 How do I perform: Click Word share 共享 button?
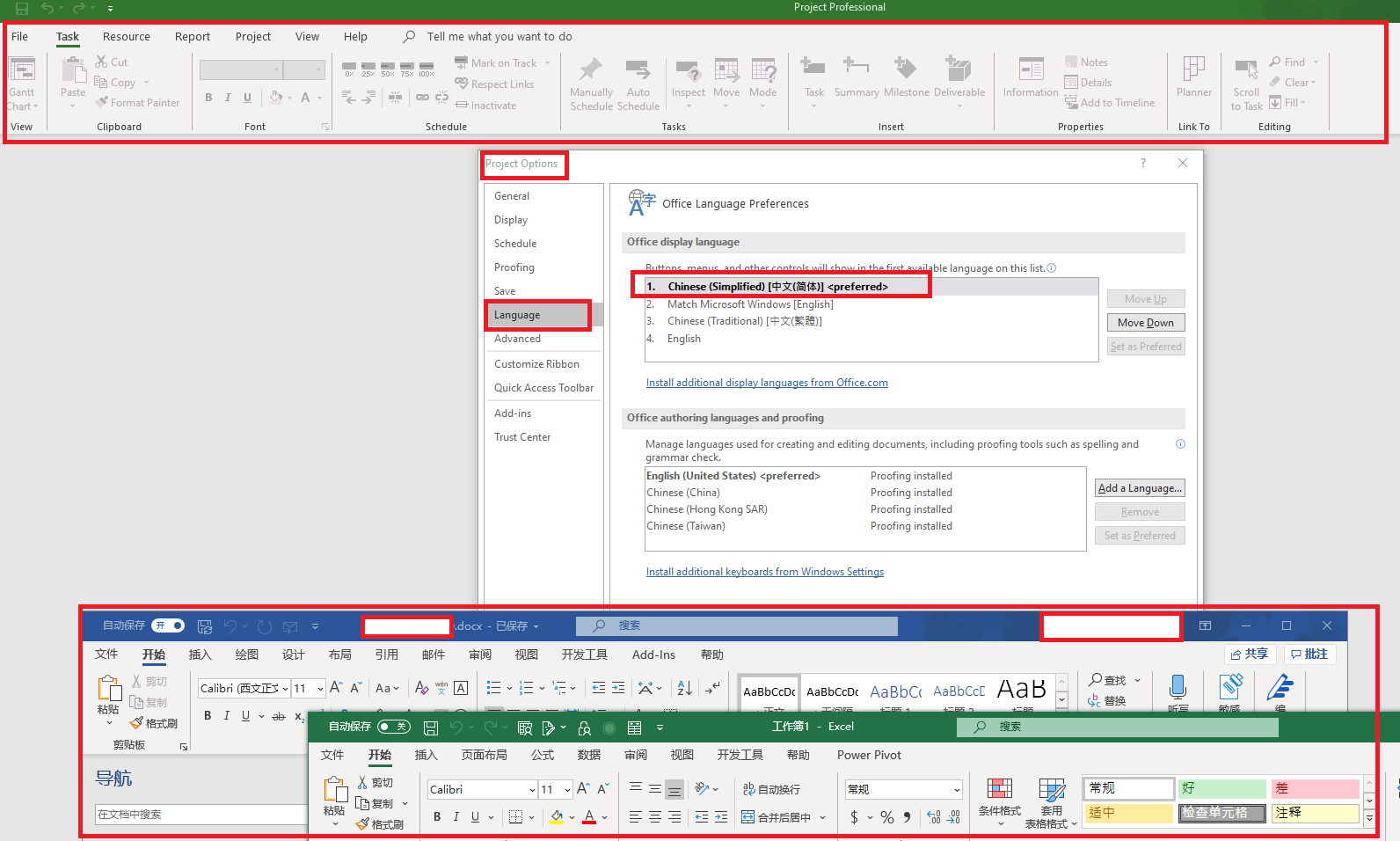click(1250, 655)
